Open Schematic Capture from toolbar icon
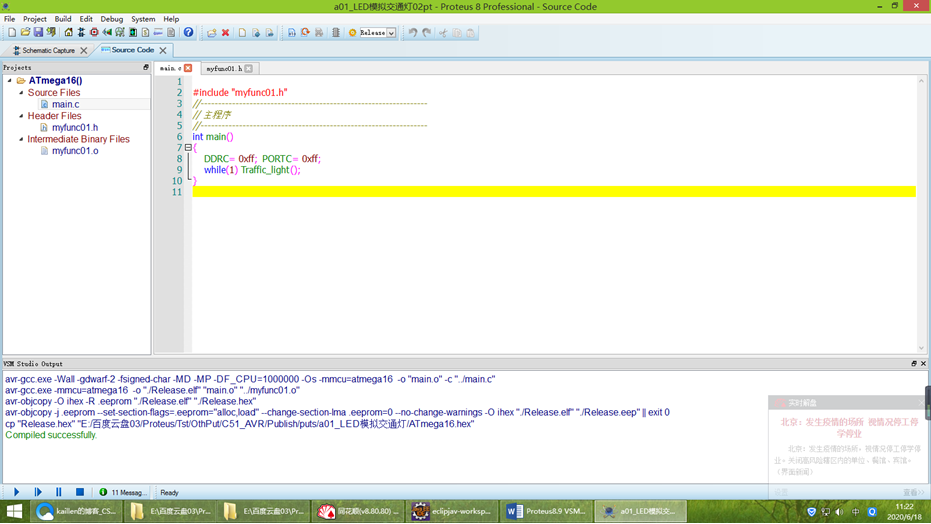931x524 pixels. pos(81,33)
